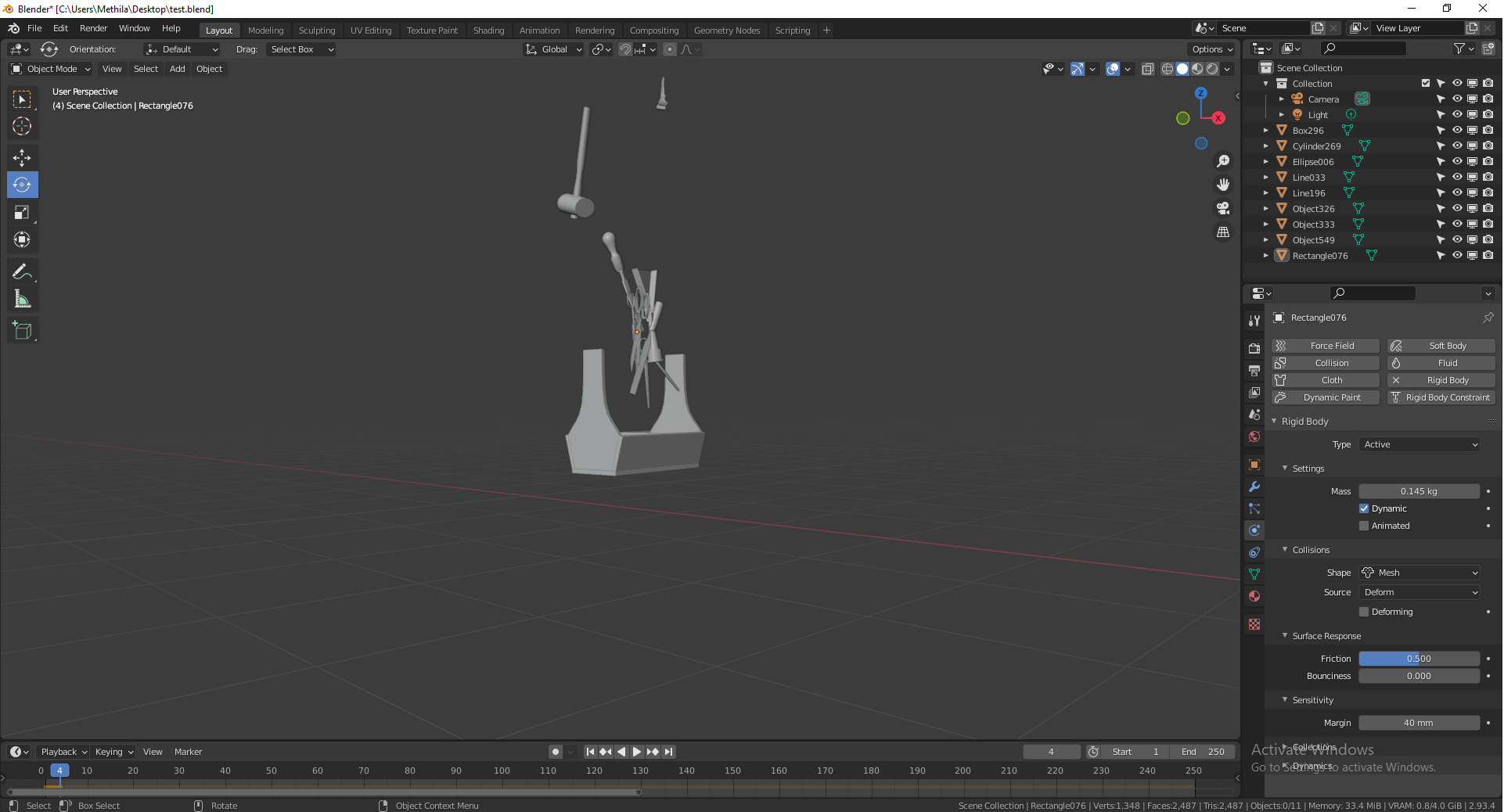Open the Object Mode dropdown
The image size is (1504, 812).
click(x=51, y=69)
